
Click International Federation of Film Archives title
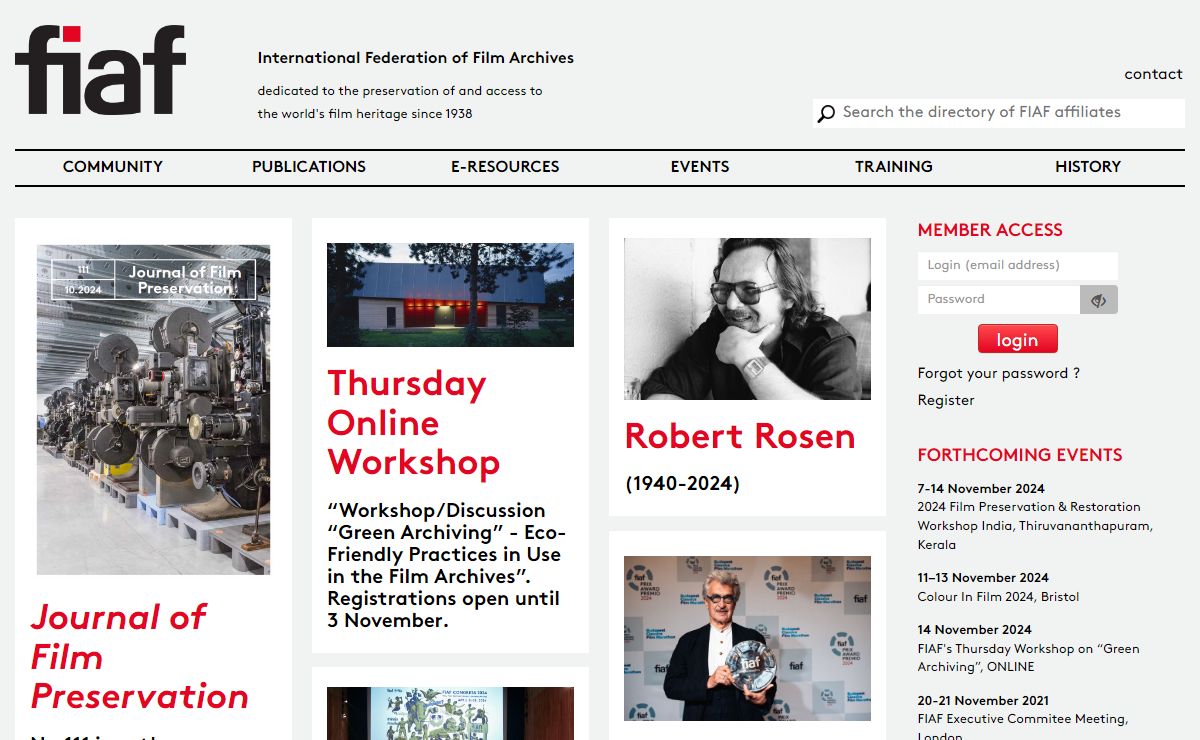pos(416,58)
